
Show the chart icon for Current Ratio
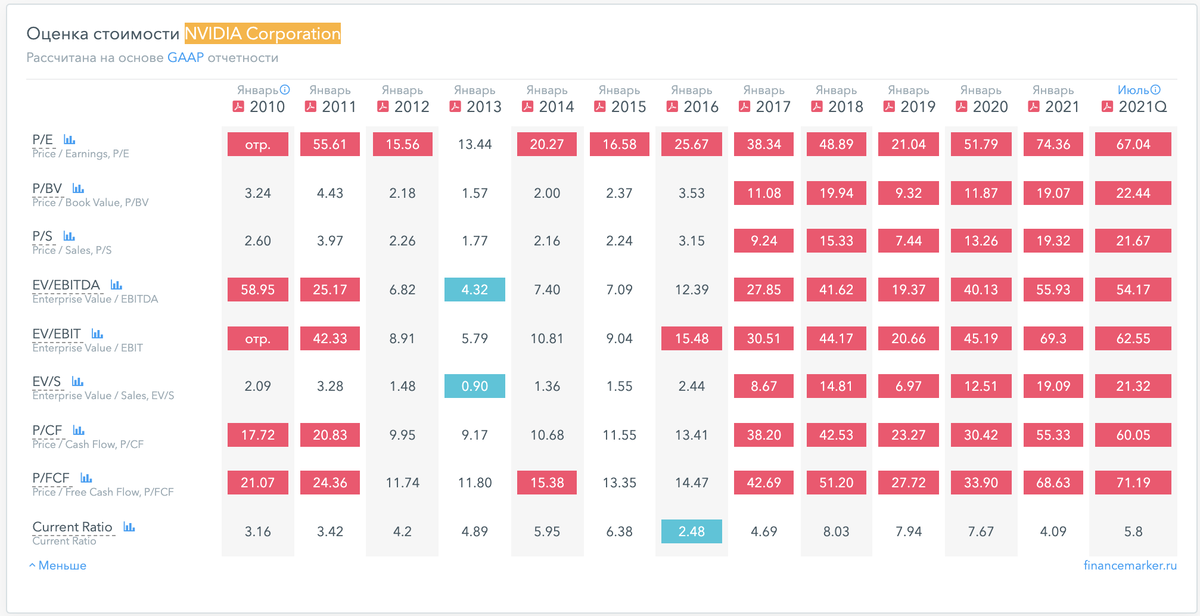129,527
